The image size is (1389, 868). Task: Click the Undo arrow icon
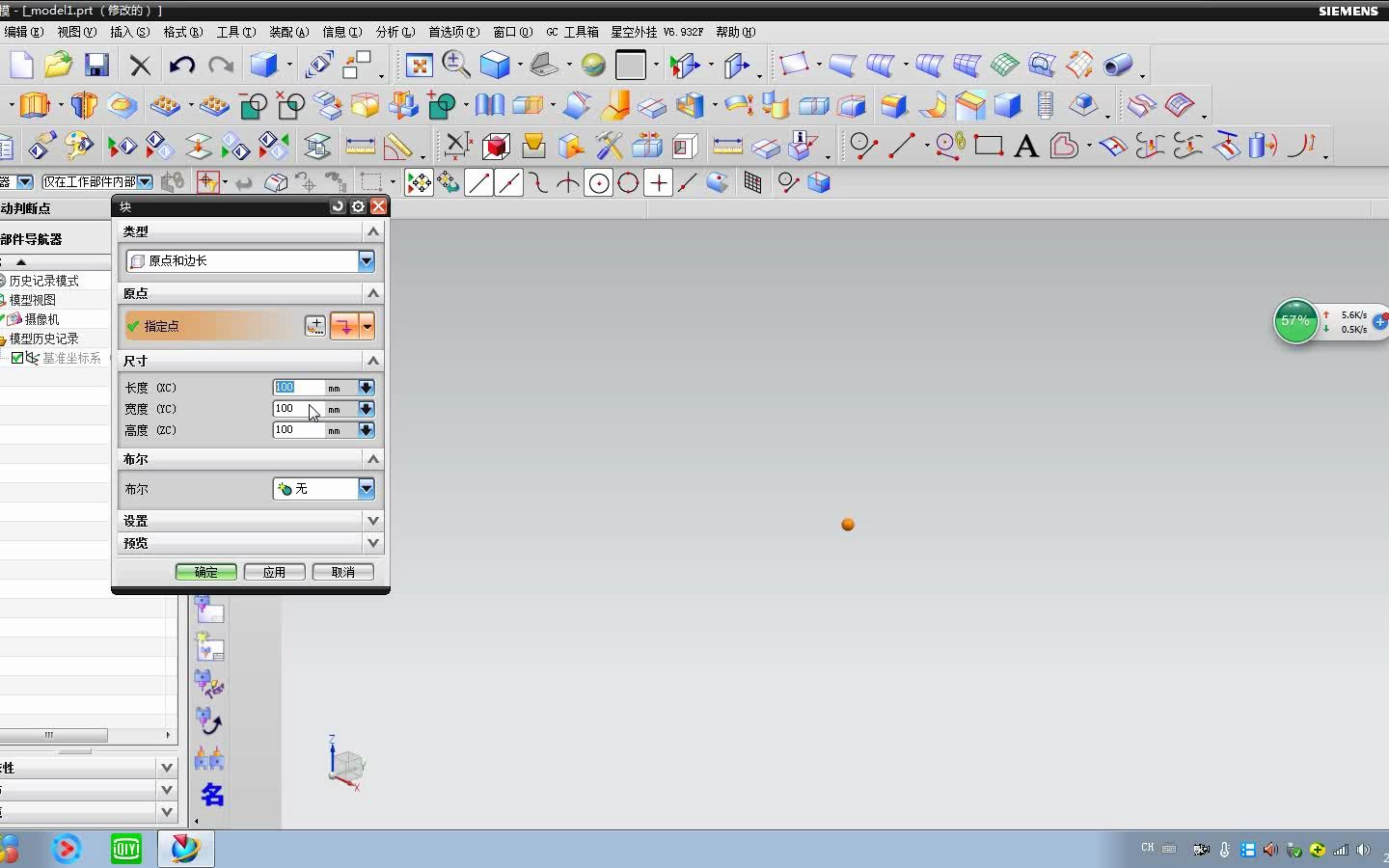181,65
